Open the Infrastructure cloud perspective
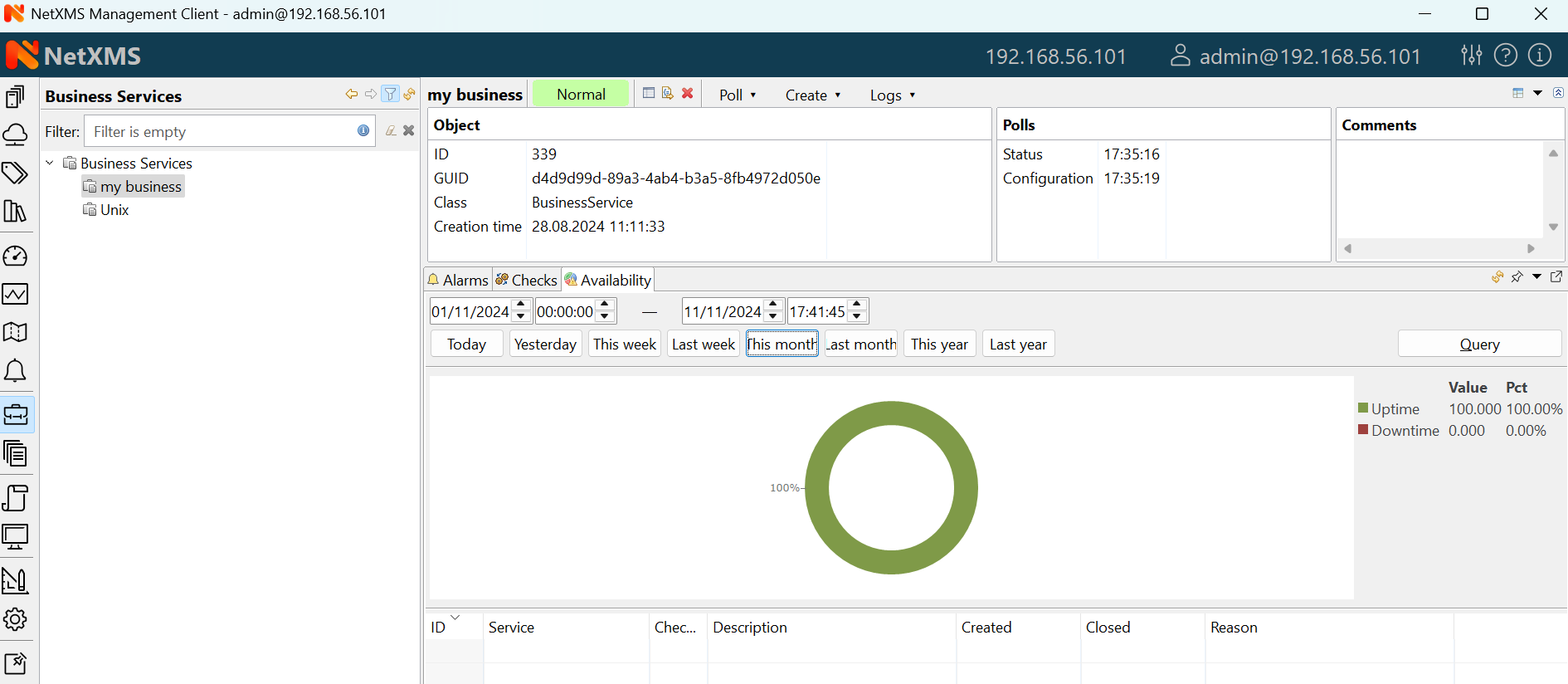This screenshot has width=1568, height=684. point(16,134)
